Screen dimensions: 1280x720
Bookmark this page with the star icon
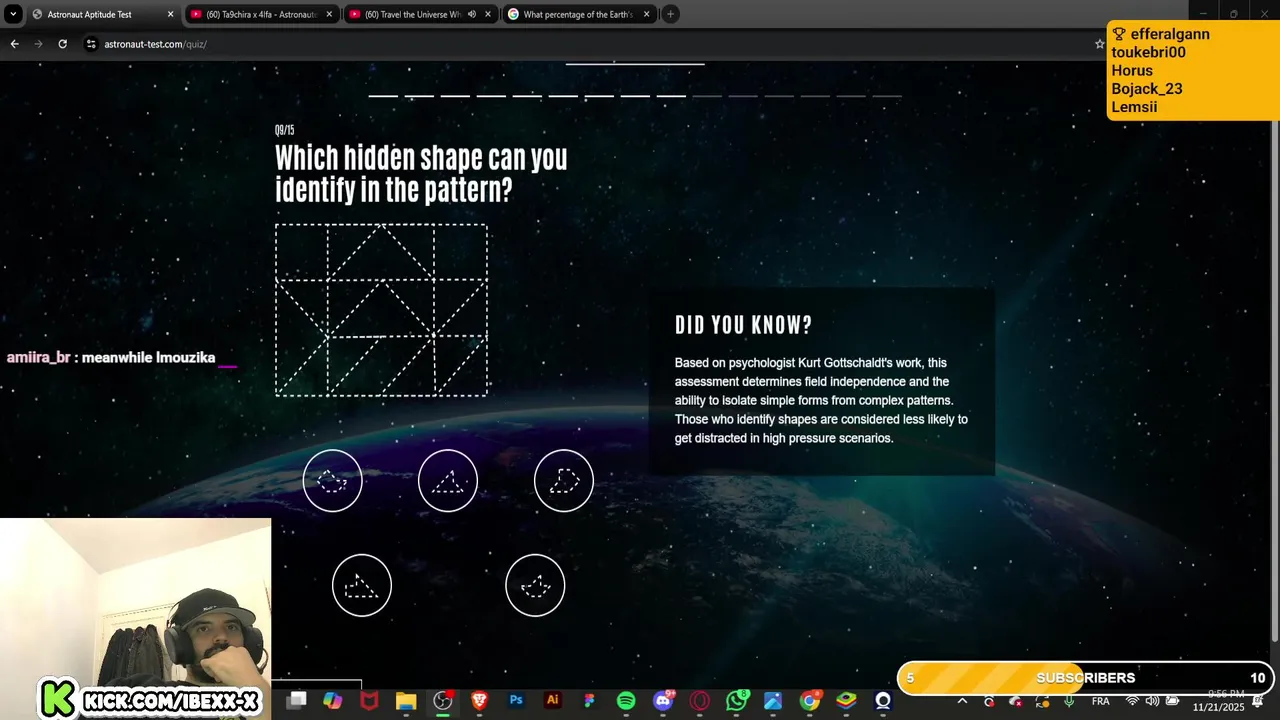tap(1099, 44)
